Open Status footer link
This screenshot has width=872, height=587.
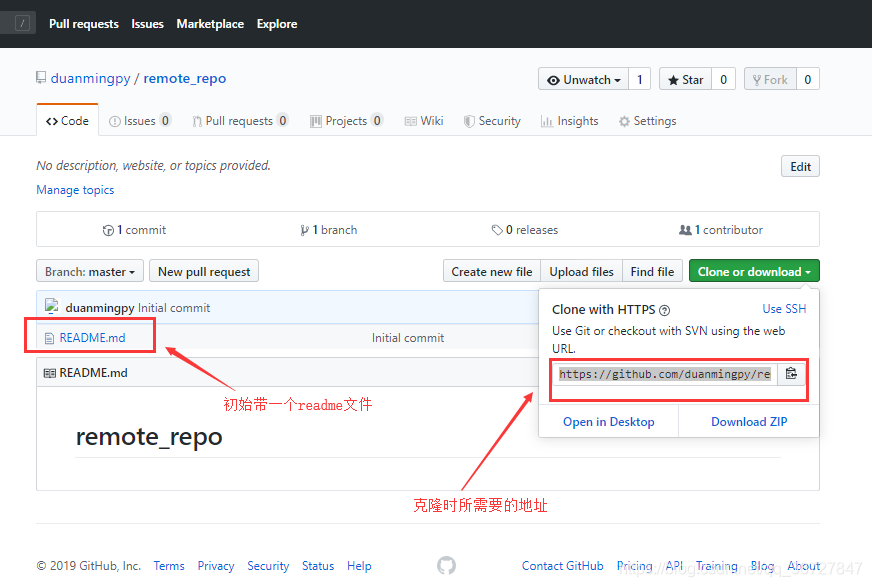318,566
